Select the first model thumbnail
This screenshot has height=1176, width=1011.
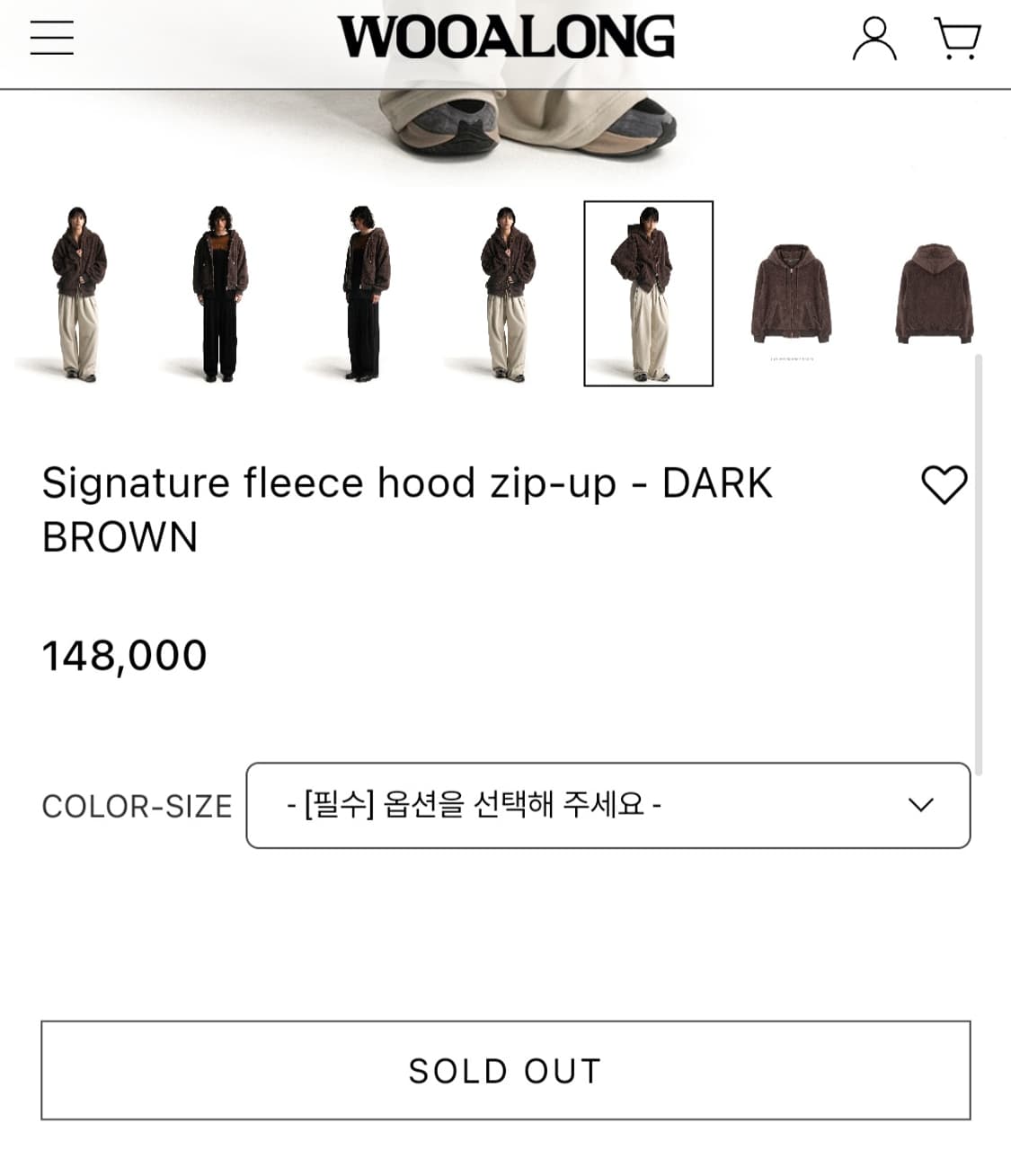(78, 294)
